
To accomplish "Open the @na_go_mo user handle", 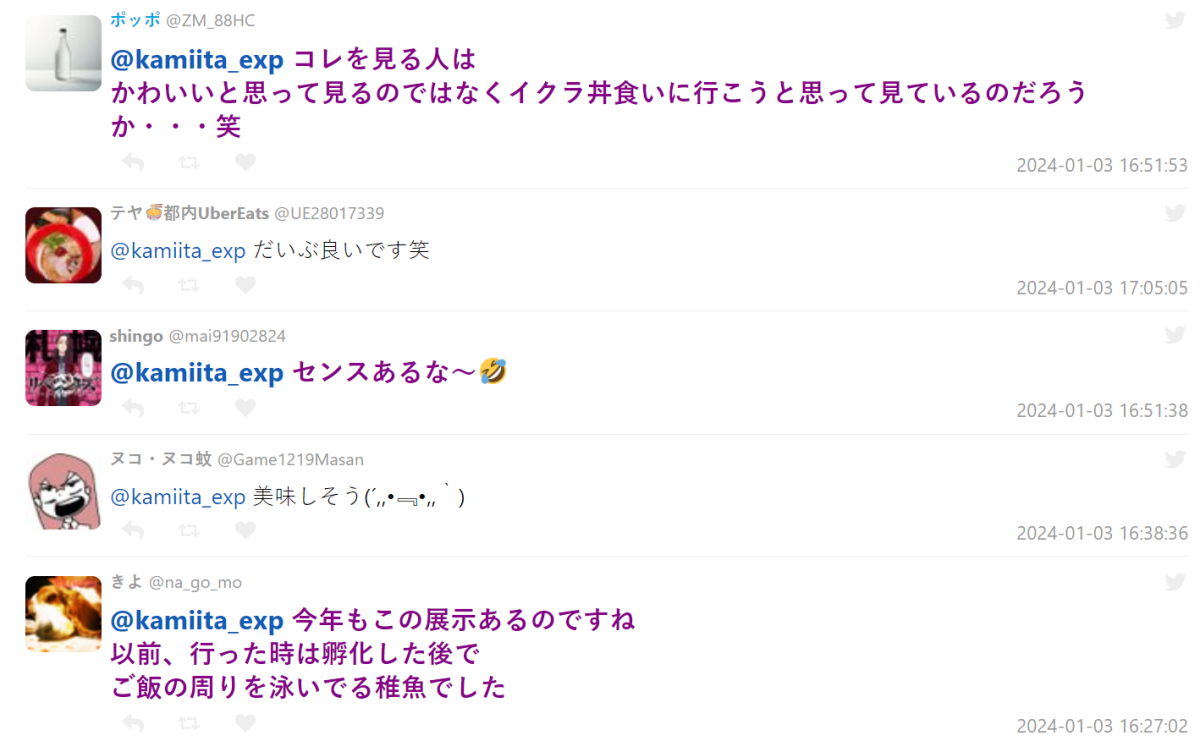I will click(x=195, y=582).
